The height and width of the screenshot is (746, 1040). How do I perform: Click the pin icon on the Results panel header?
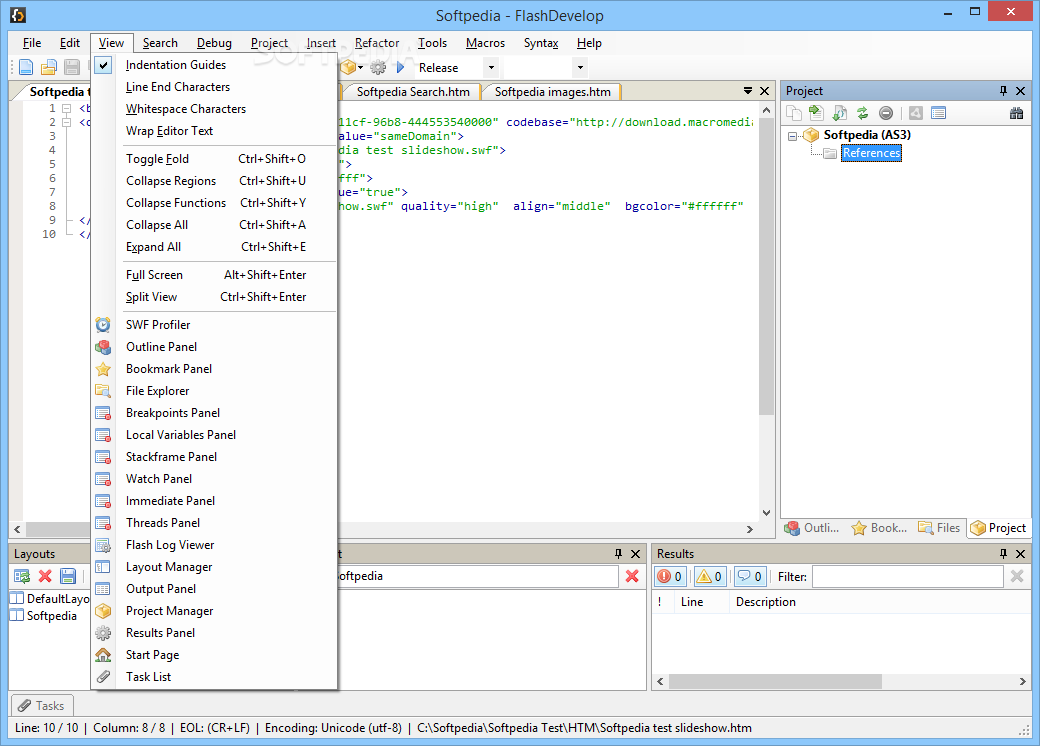(x=1003, y=553)
